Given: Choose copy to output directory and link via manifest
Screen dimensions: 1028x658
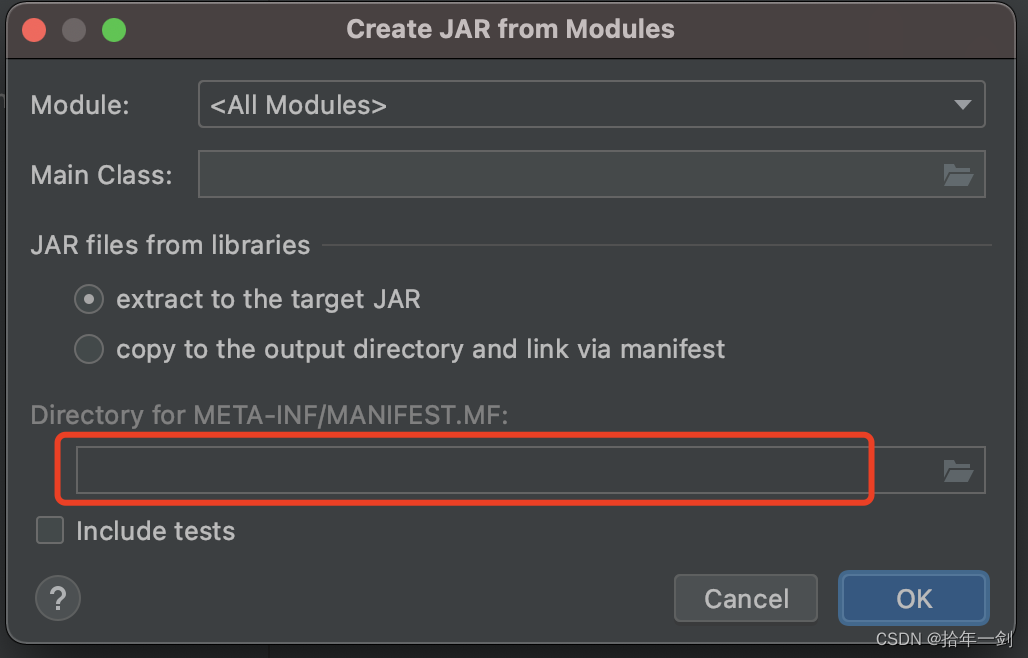Looking at the screenshot, I should coord(88,349).
